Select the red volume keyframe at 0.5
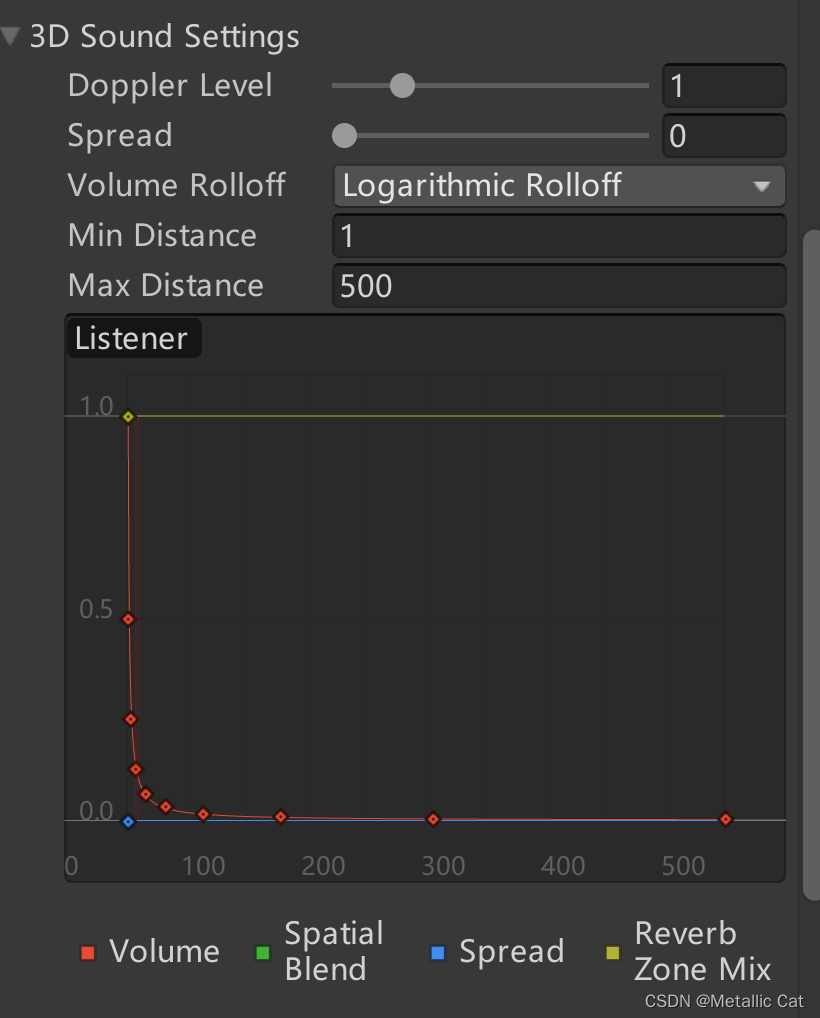The image size is (820, 1018). [128, 619]
